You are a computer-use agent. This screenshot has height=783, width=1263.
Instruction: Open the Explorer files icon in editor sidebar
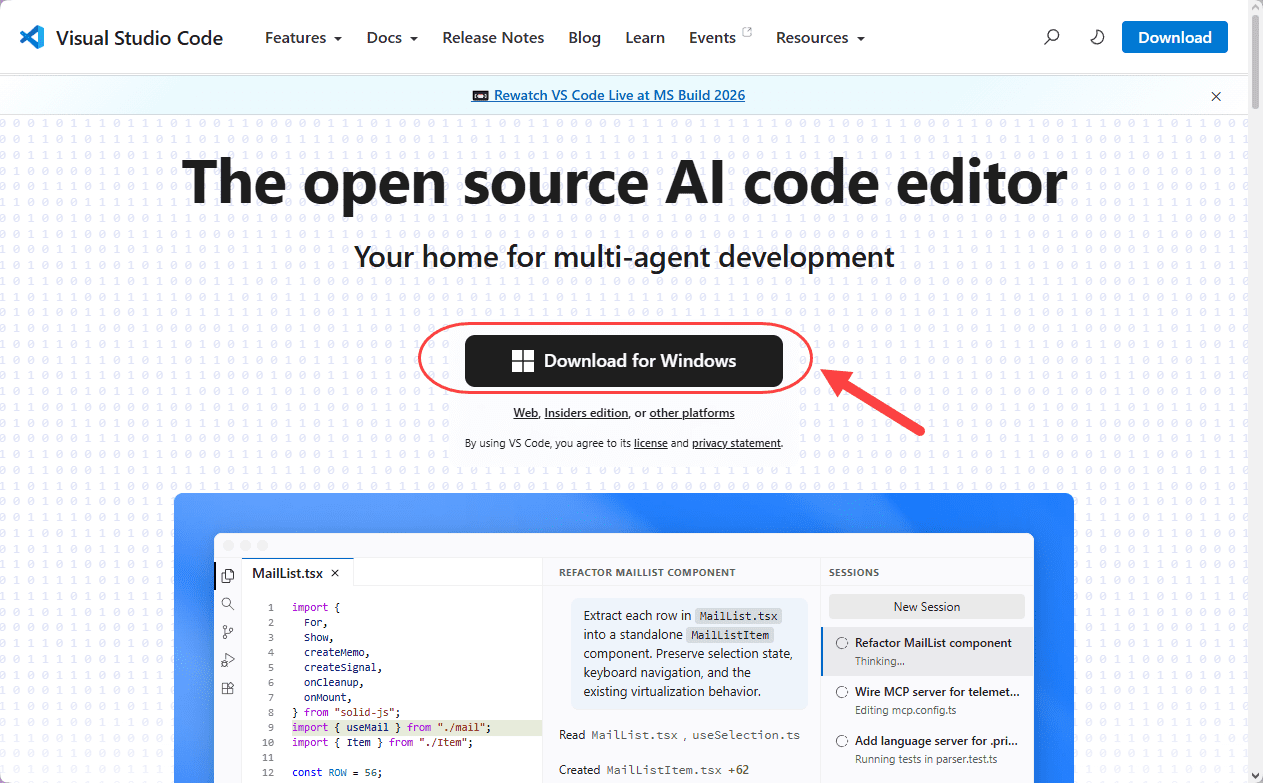(x=228, y=576)
